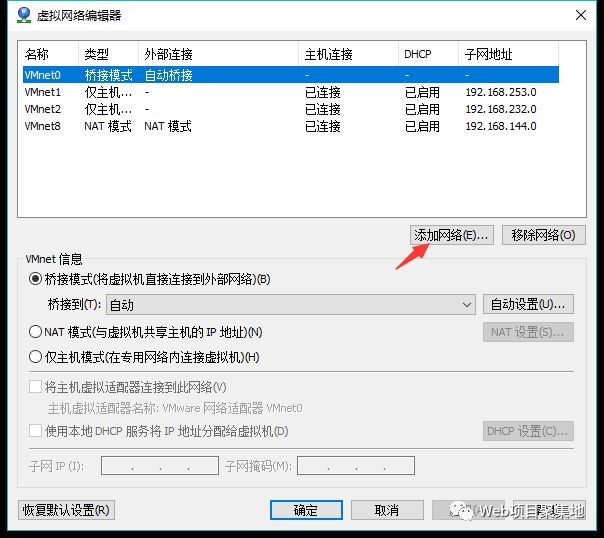Click the 添加网络(E)... button
This screenshot has height=538, width=604.
451,235
